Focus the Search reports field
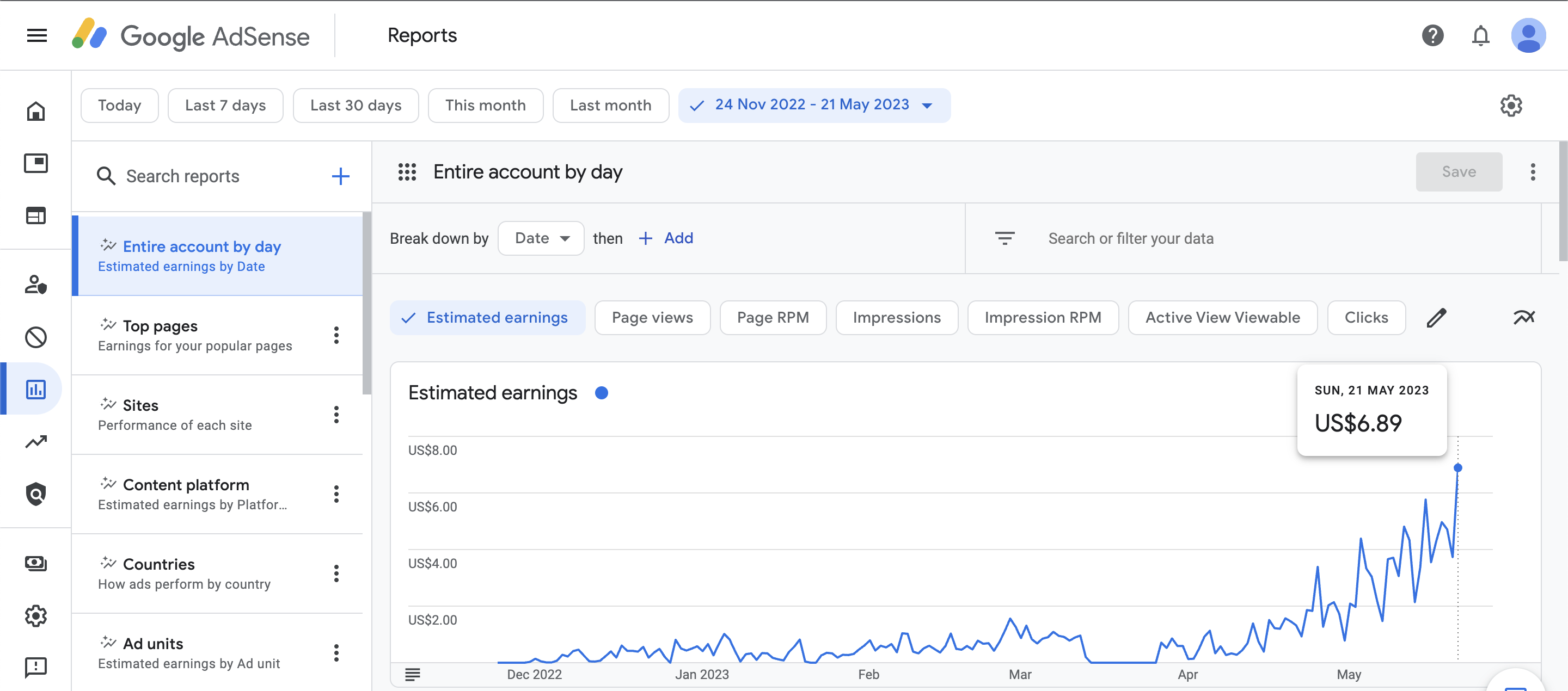Screen dimensions: 1568x691 point(182,176)
